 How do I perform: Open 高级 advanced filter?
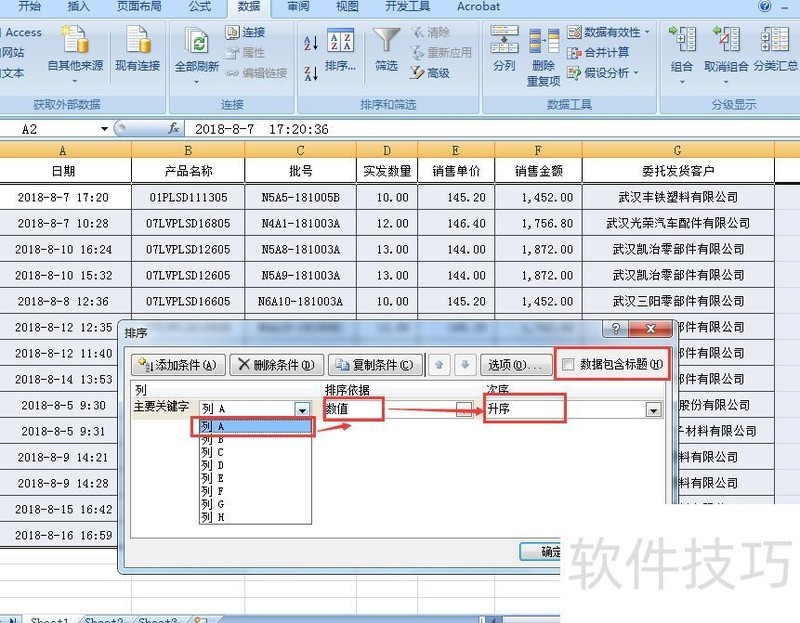coord(430,73)
